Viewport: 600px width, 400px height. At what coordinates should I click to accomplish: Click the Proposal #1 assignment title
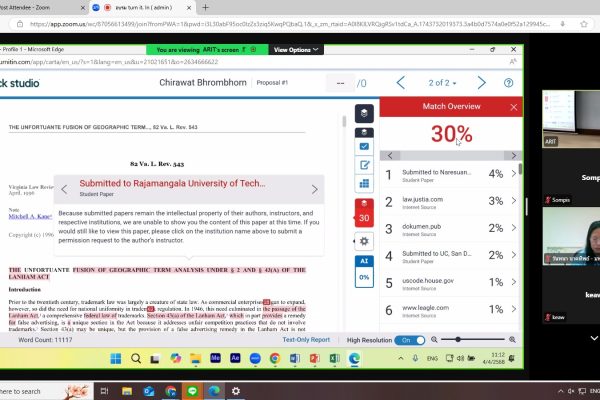tap(272, 83)
